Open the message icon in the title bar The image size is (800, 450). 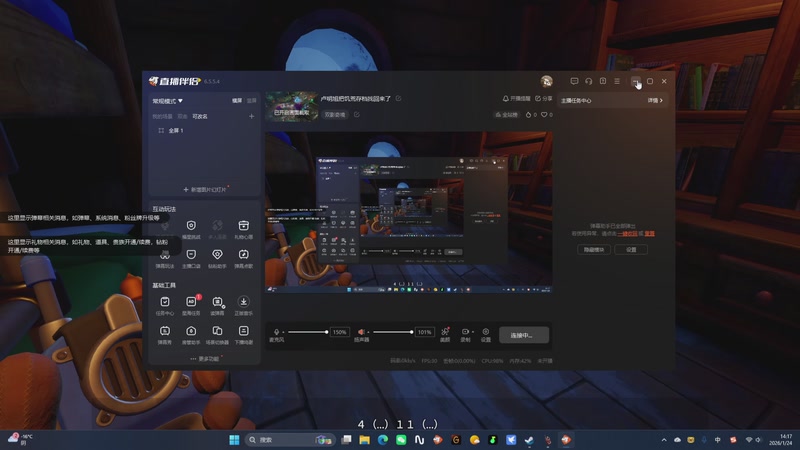tap(574, 81)
